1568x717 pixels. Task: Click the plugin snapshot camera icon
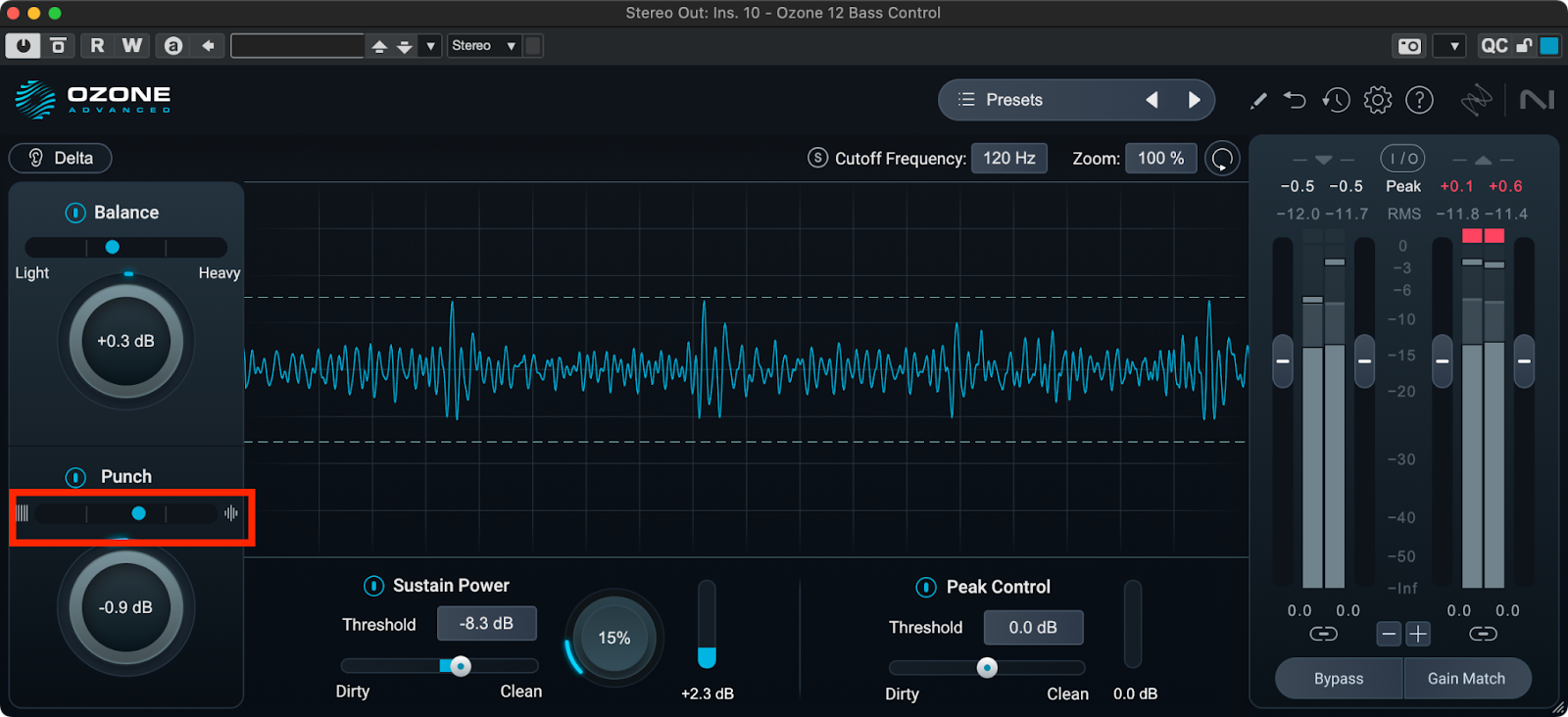click(x=1408, y=46)
